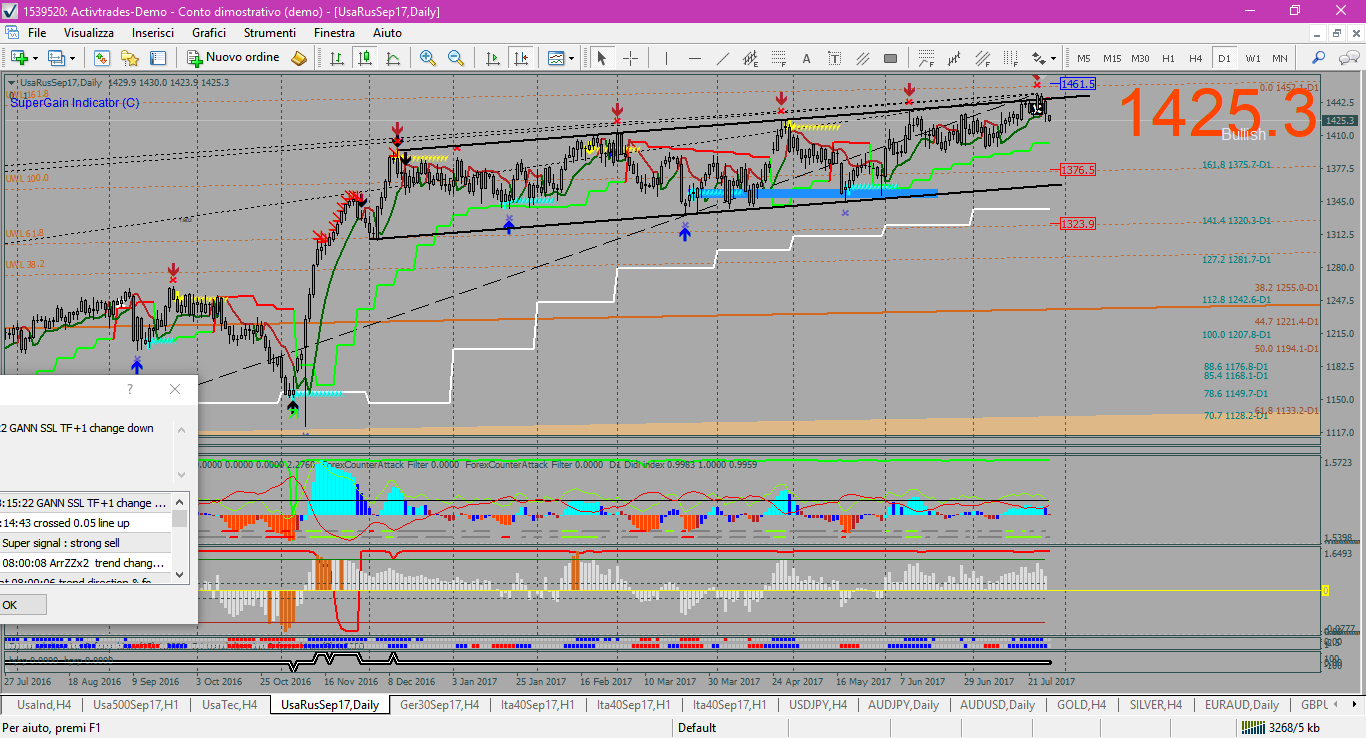Open the Finestra menu
Viewport: 1366px width, 738px height.
tap(334, 33)
